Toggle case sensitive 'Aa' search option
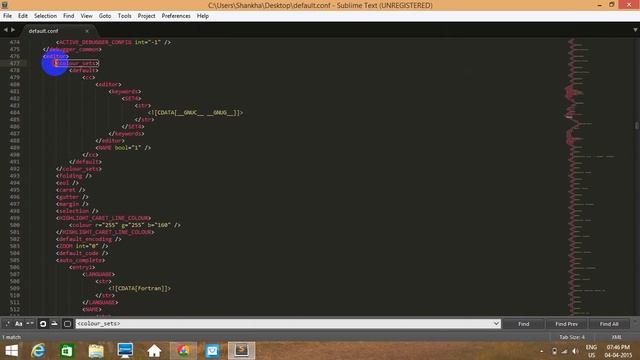The height and width of the screenshot is (360, 640). point(19,324)
